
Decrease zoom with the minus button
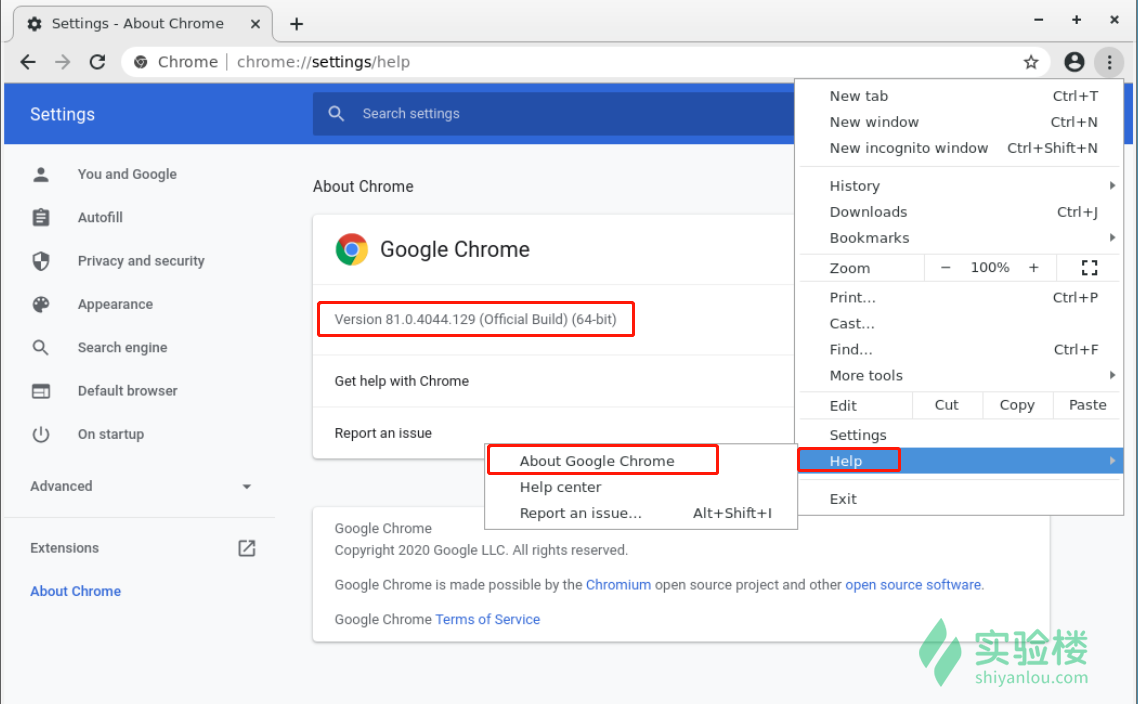[945, 268]
